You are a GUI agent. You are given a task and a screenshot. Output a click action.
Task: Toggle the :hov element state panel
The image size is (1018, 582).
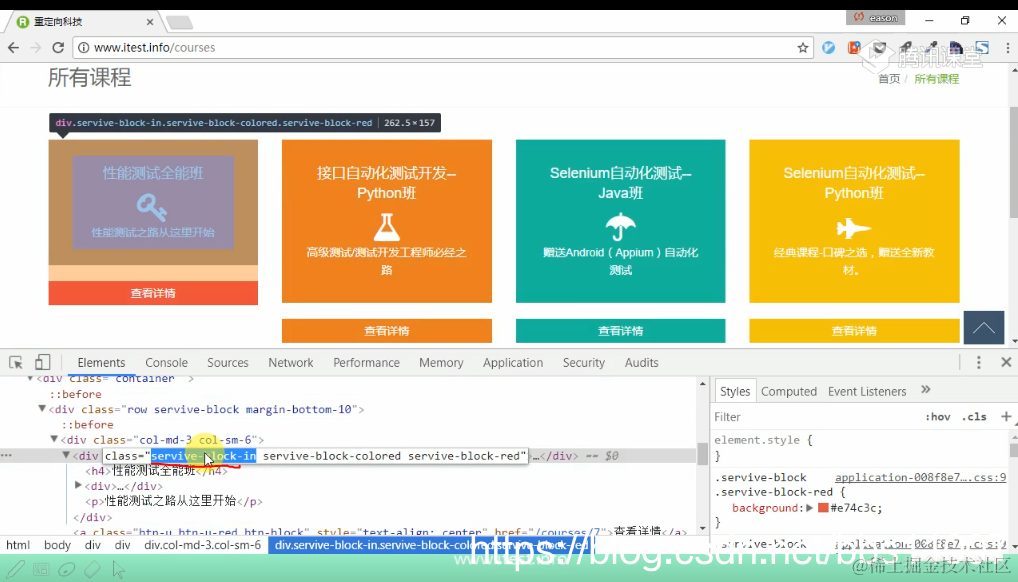point(937,417)
